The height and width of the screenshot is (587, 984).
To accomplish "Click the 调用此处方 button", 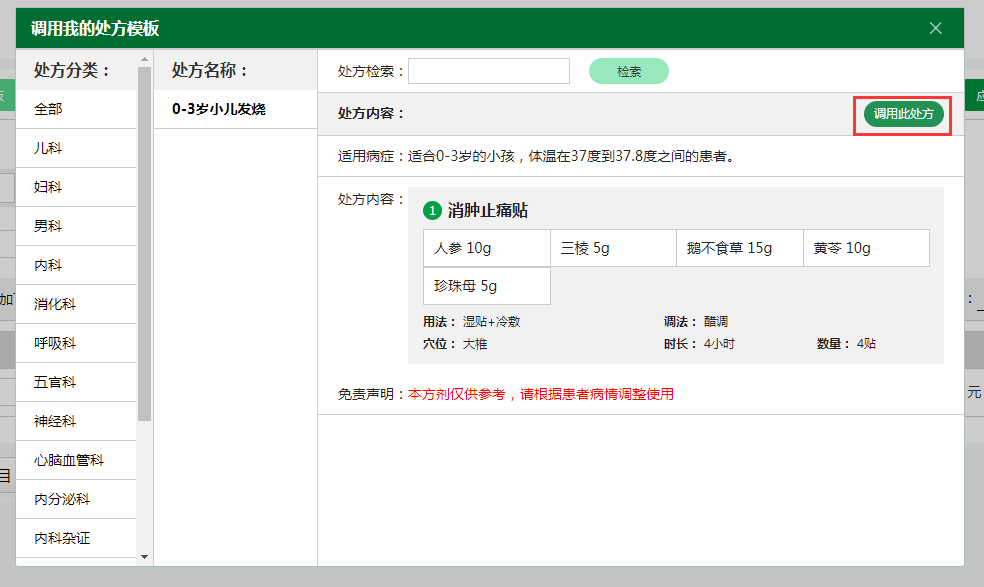I will pyautogui.click(x=903, y=114).
